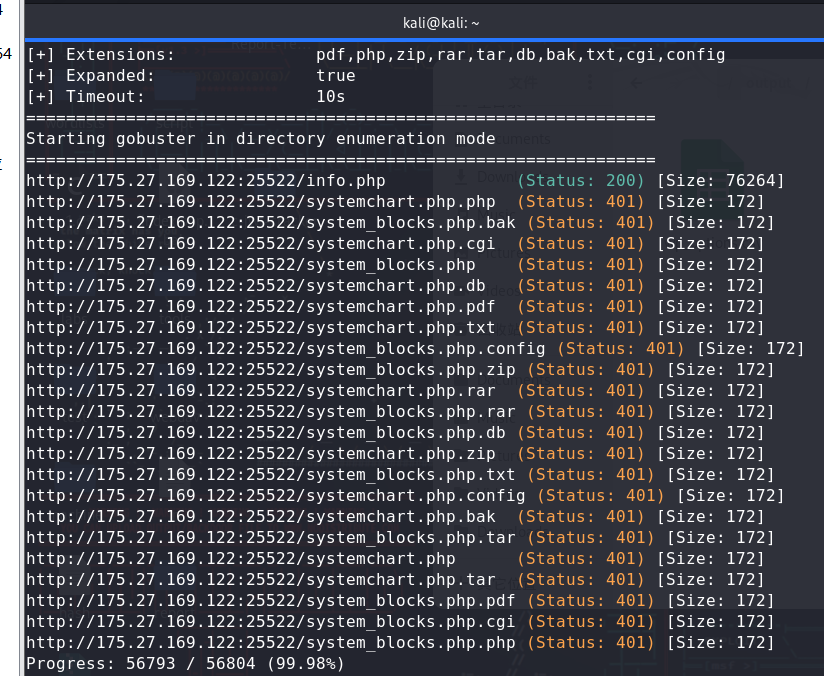Click the system_blocks.php.config URL
The image size is (824, 676).
tap(285, 348)
